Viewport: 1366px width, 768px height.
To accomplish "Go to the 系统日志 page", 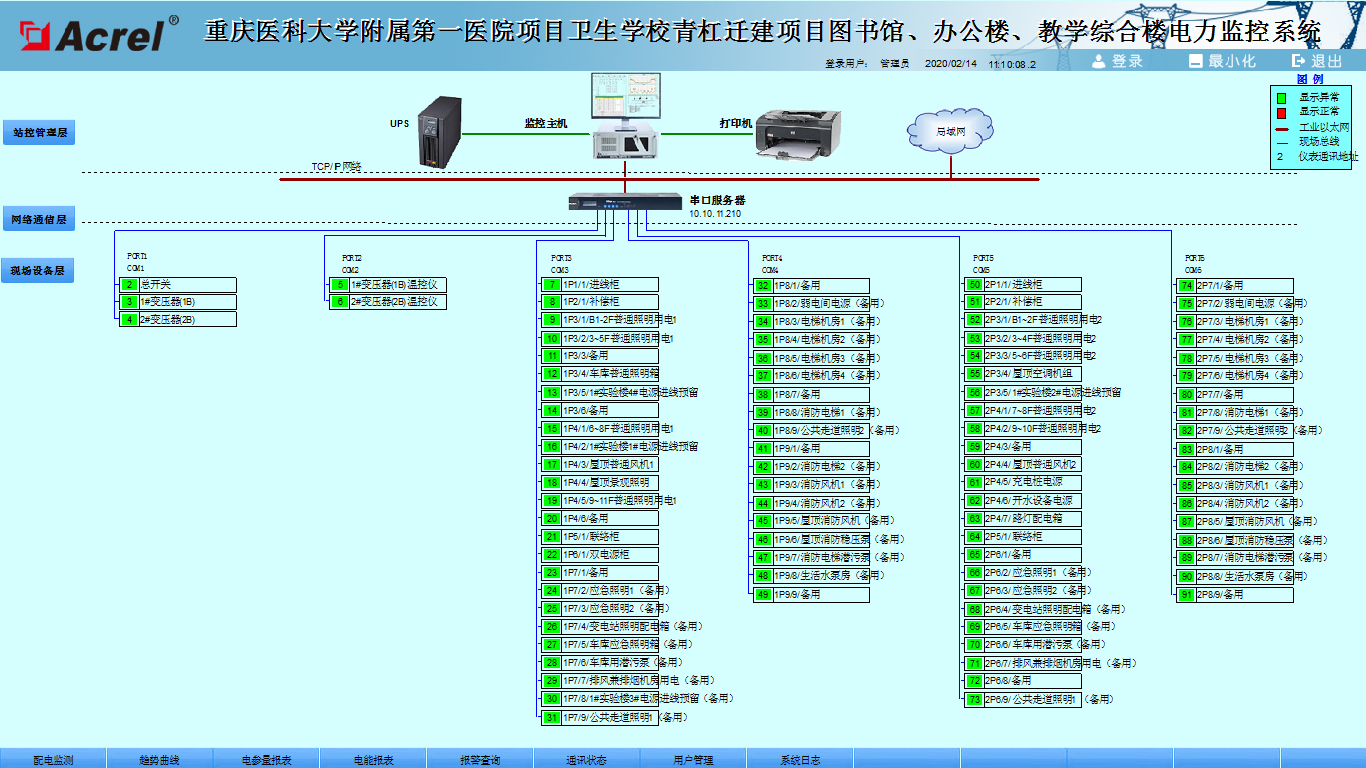I will coord(800,759).
